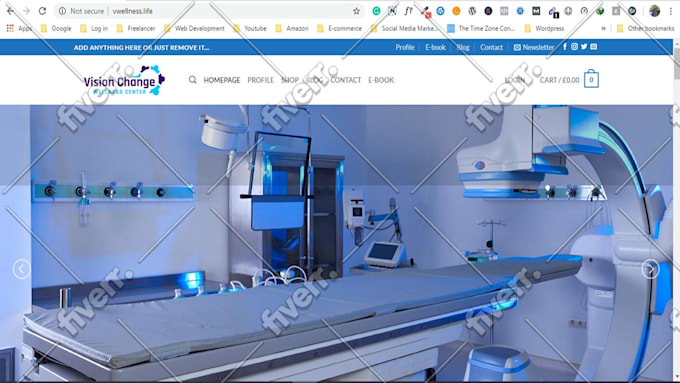Open the Wordpress bookmarks folder

(544, 28)
